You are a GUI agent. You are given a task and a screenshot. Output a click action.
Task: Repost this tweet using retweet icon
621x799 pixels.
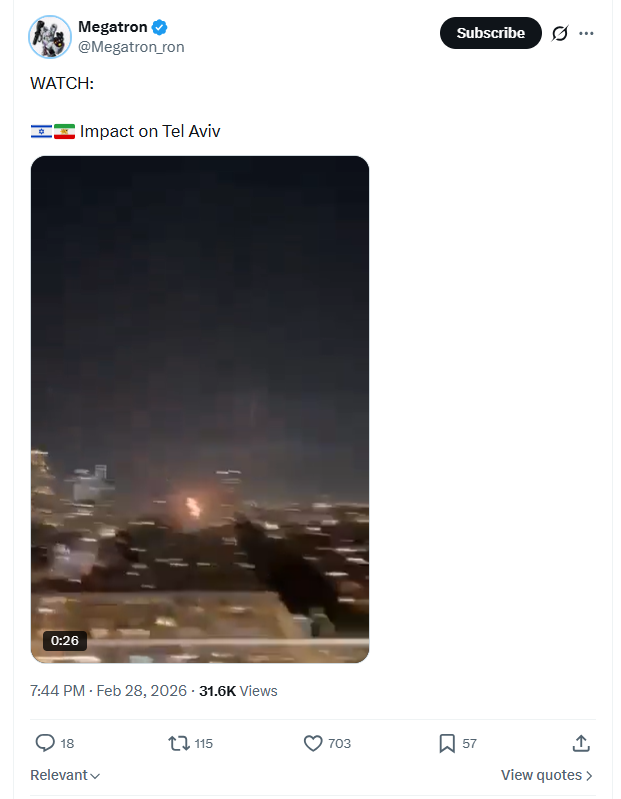pyautogui.click(x=179, y=743)
